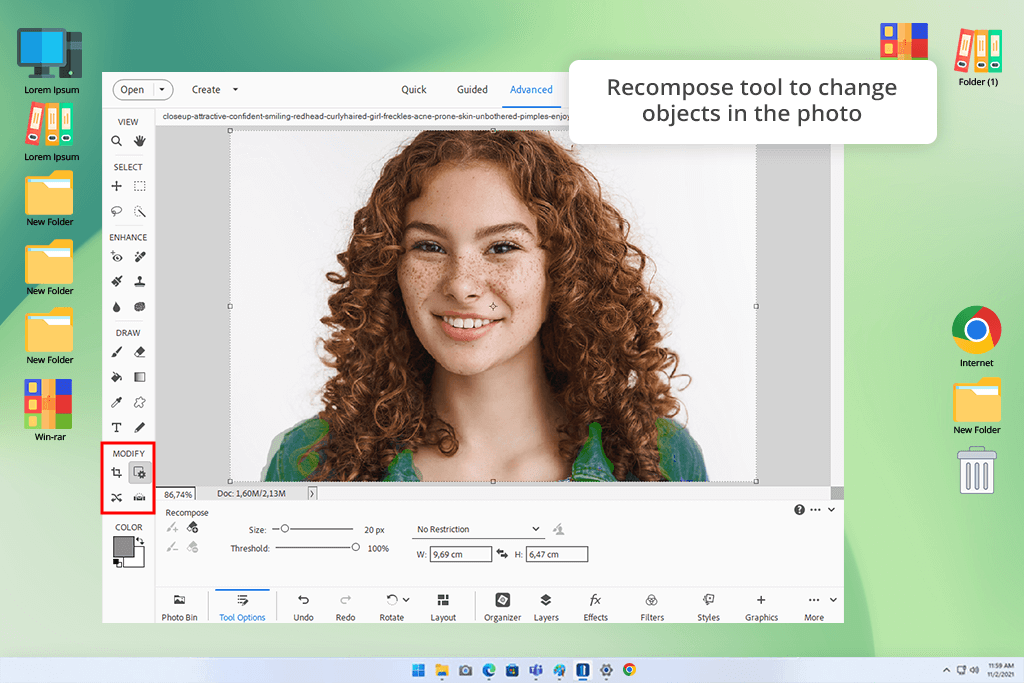
Task: Select the Eraser tool
Action: 140,352
